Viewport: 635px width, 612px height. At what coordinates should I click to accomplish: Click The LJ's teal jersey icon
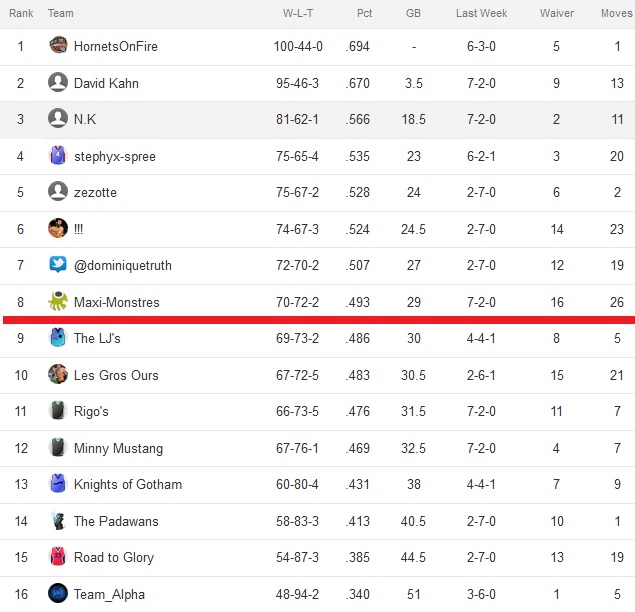tap(58, 337)
